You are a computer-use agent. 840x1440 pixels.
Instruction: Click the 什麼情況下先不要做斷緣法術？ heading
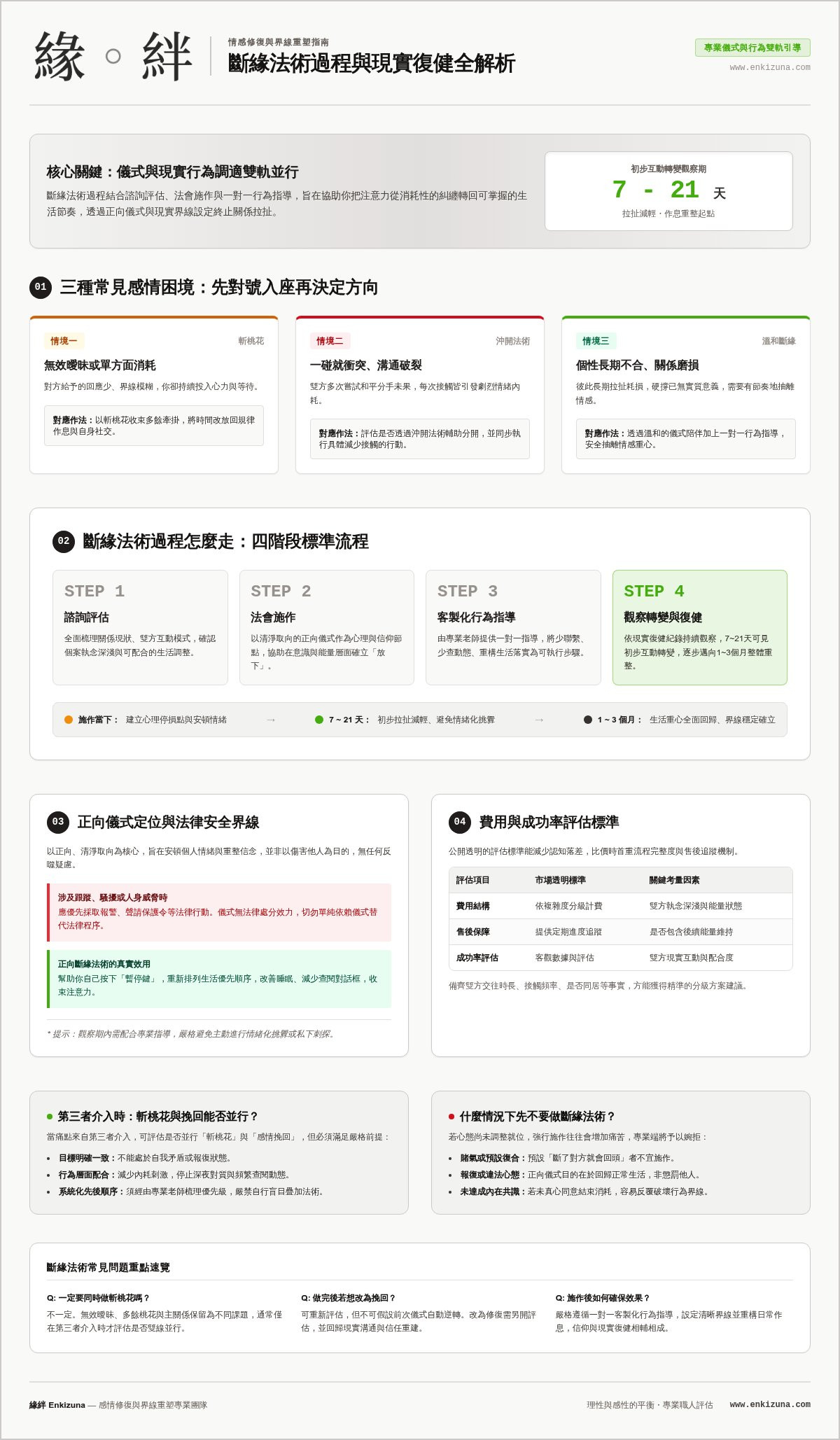pos(538,1117)
